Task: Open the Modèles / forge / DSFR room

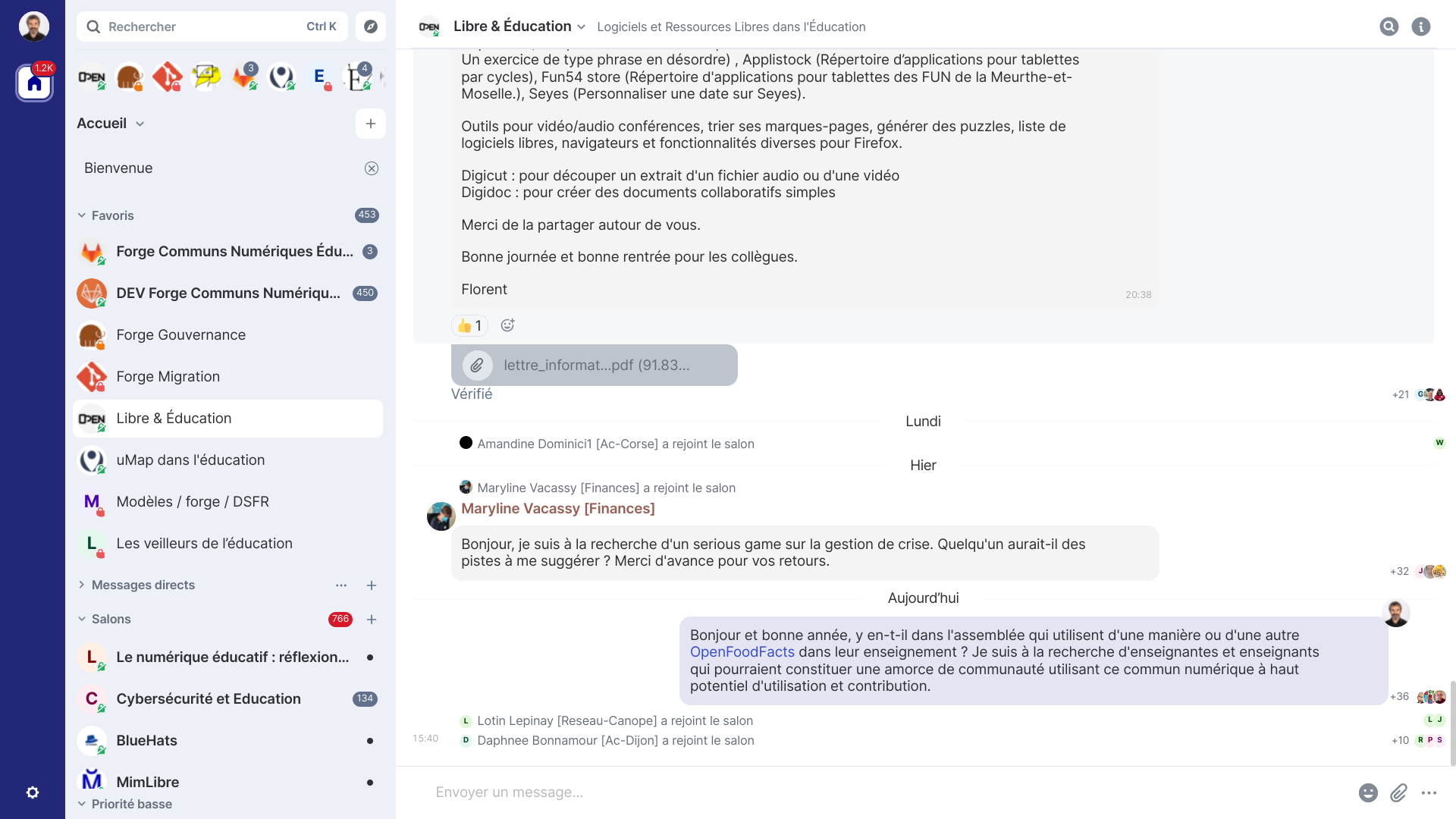Action: (x=227, y=502)
